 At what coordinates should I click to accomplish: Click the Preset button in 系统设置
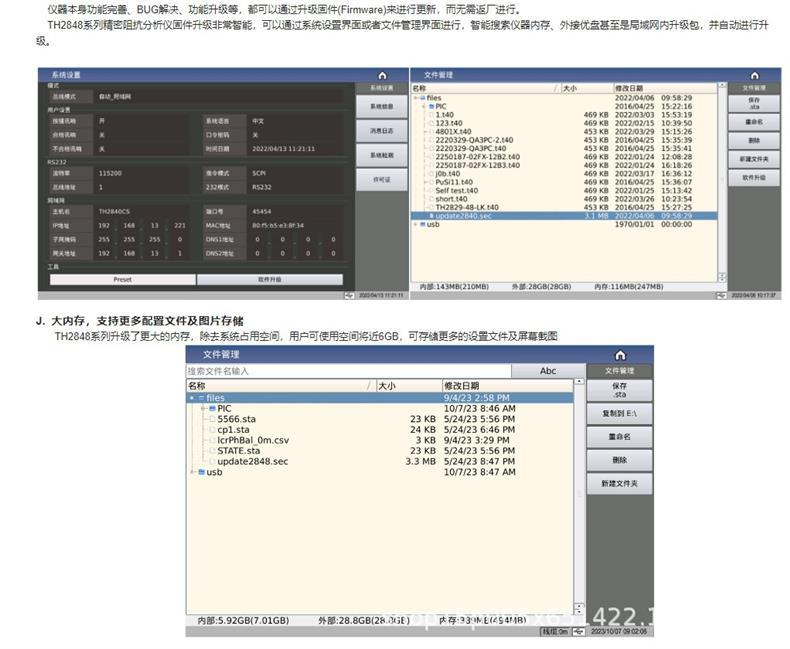click(122, 280)
